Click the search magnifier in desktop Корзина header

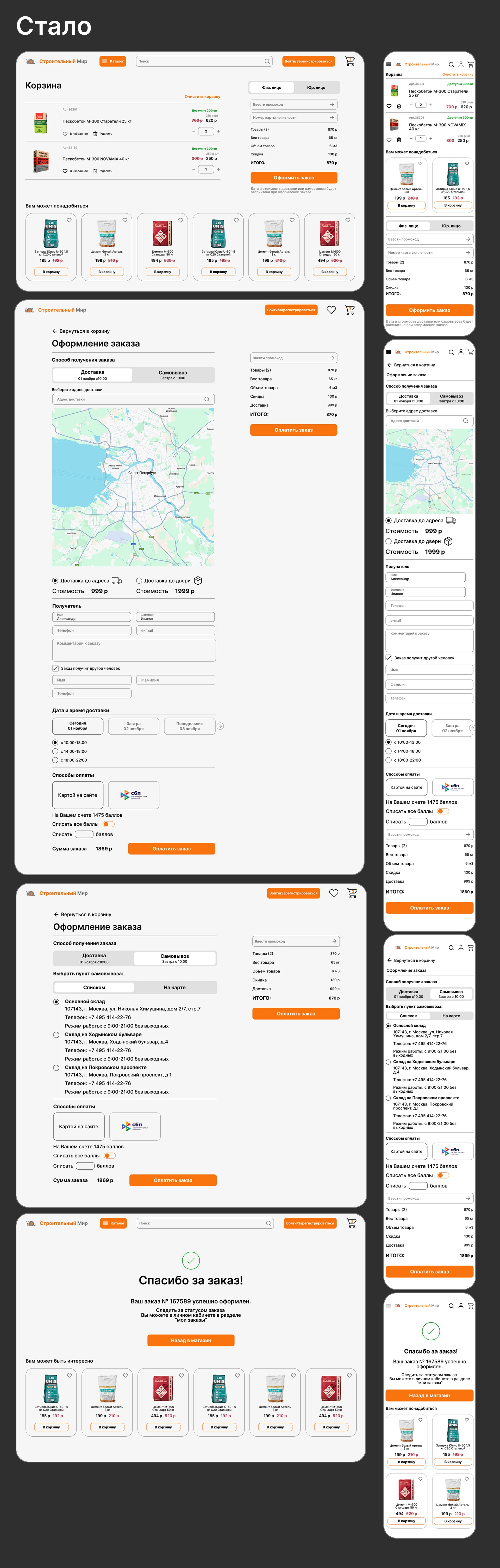(266, 62)
